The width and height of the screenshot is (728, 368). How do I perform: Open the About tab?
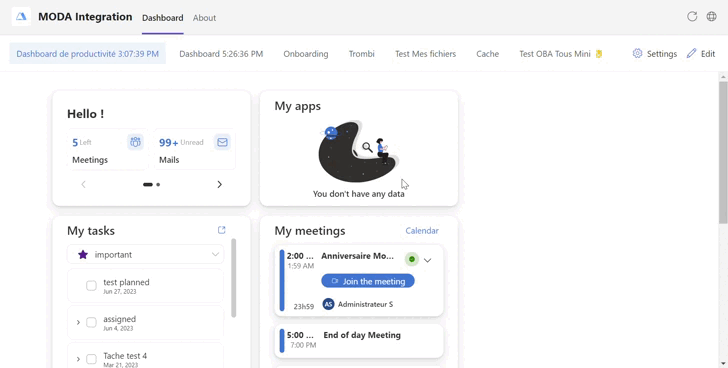[x=204, y=18]
